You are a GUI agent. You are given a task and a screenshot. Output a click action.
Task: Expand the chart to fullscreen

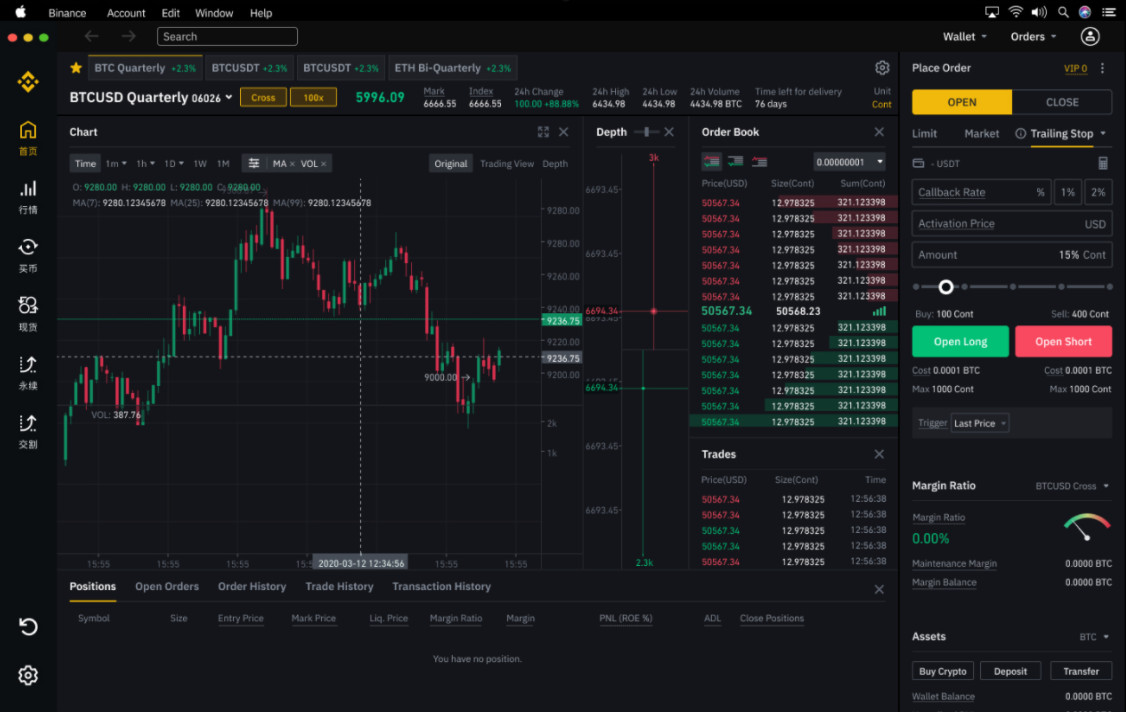[x=543, y=132]
